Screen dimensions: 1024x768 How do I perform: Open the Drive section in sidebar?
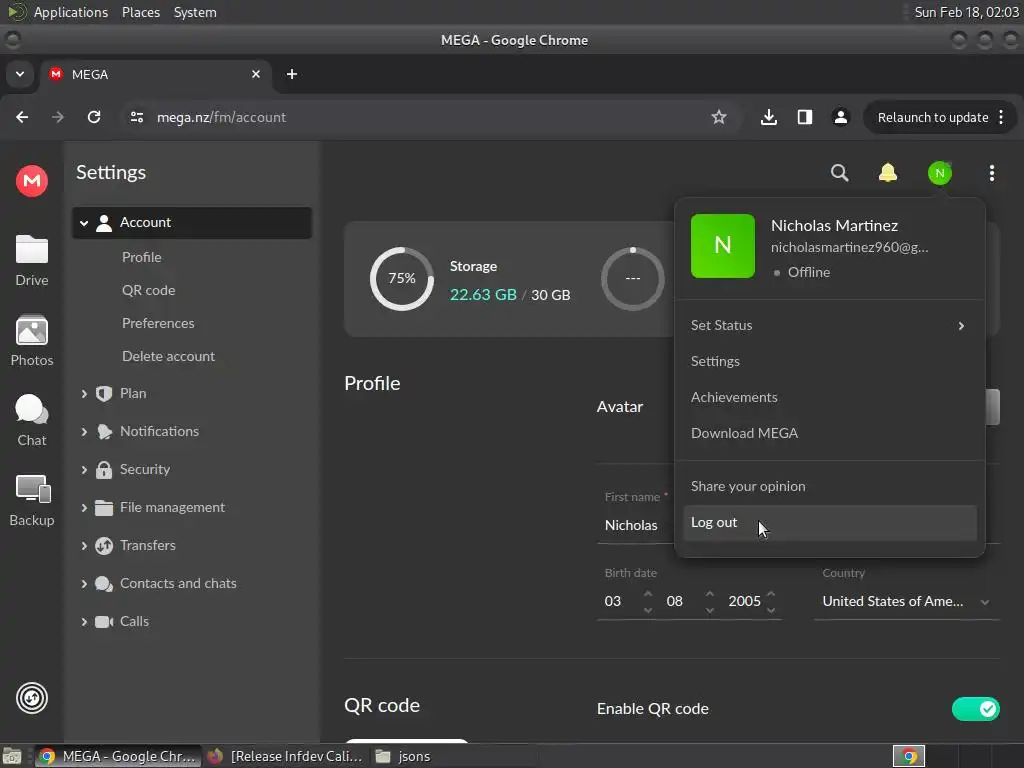(31, 261)
